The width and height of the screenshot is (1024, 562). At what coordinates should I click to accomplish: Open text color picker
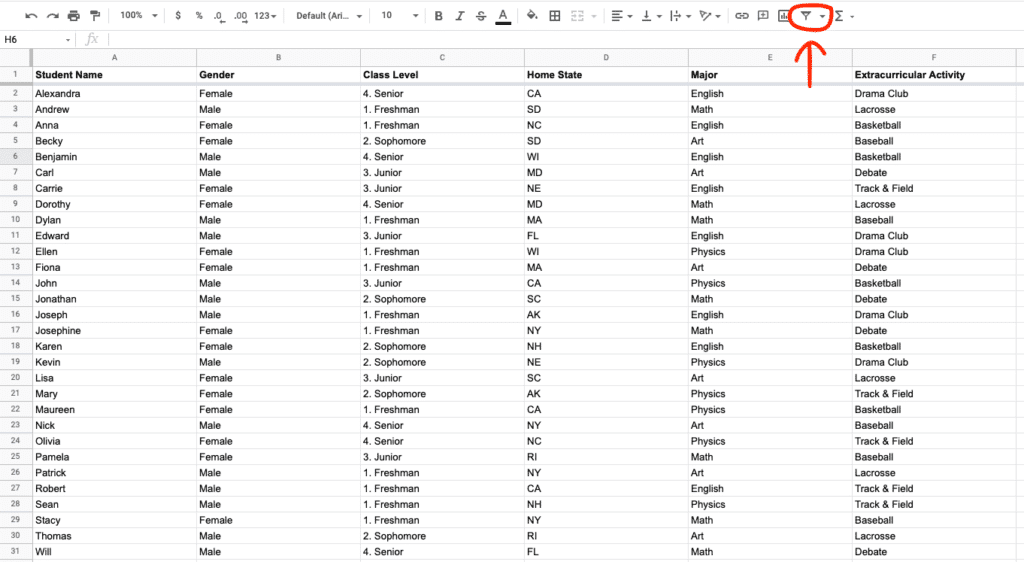point(503,16)
